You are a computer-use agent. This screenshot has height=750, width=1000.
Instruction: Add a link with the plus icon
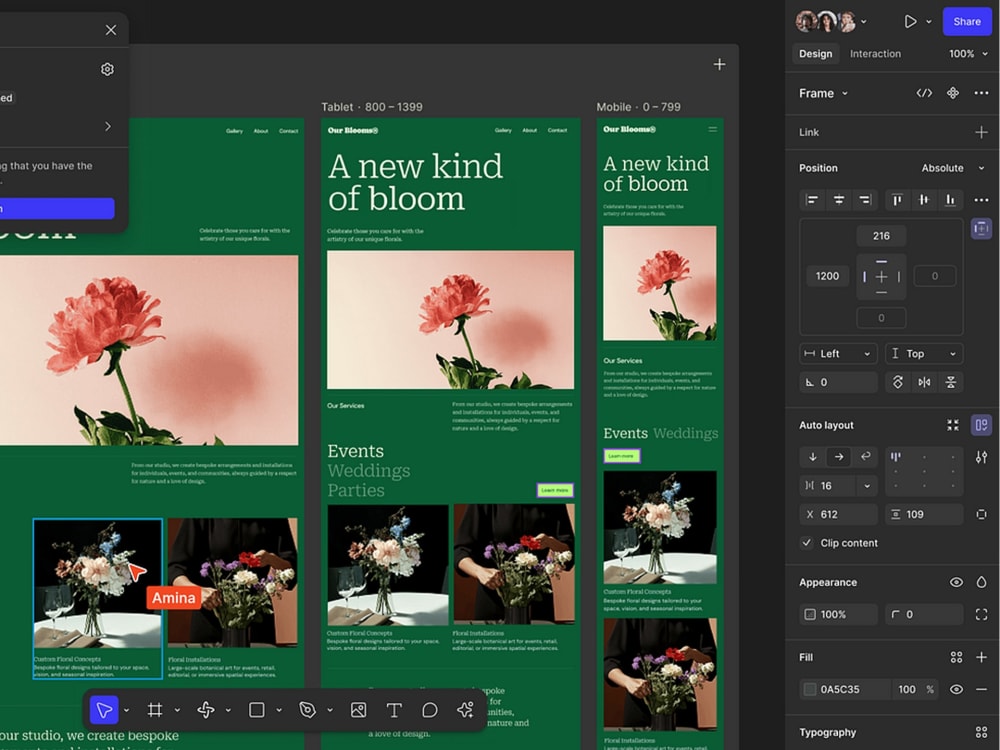tap(982, 132)
